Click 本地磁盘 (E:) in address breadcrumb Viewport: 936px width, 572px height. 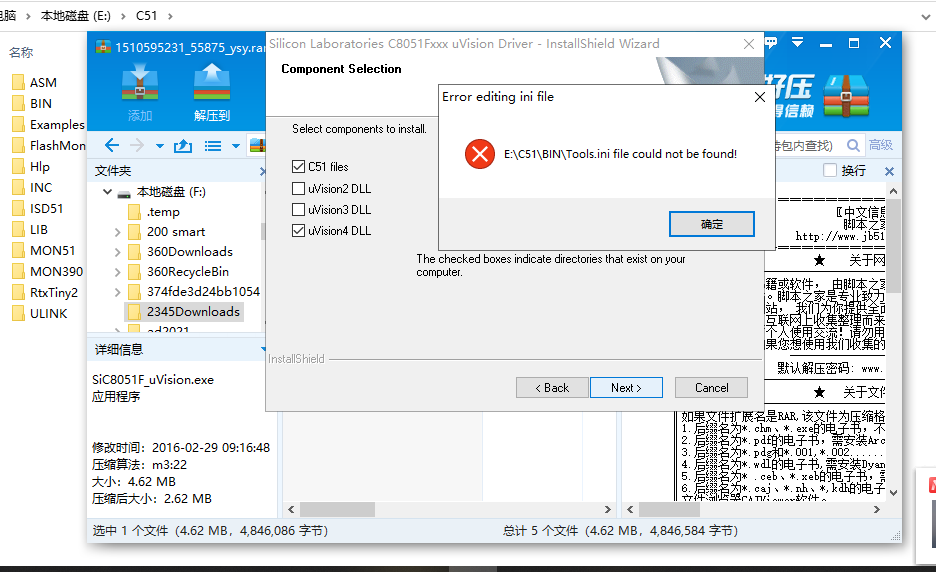coord(75,16)
